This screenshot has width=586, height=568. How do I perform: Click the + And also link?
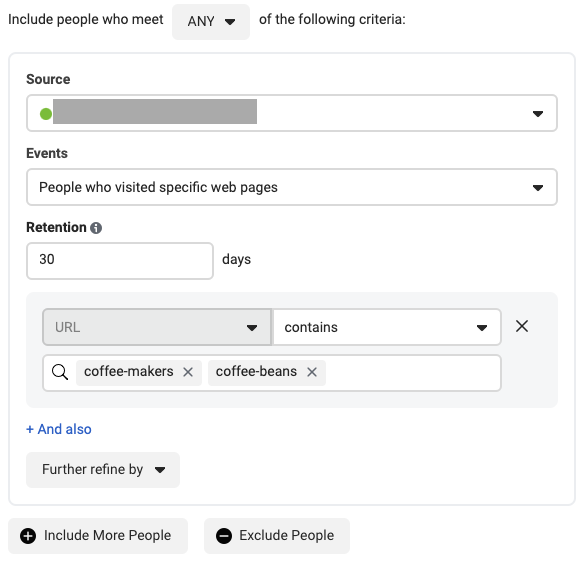click(x=59, y=429)
